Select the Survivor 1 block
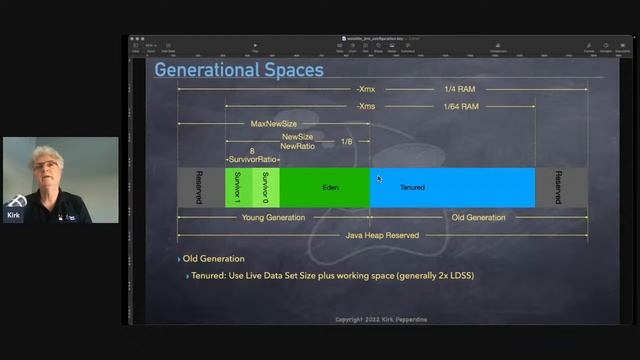The height and width of the screenshot is (360, 640). pos(238,188)
